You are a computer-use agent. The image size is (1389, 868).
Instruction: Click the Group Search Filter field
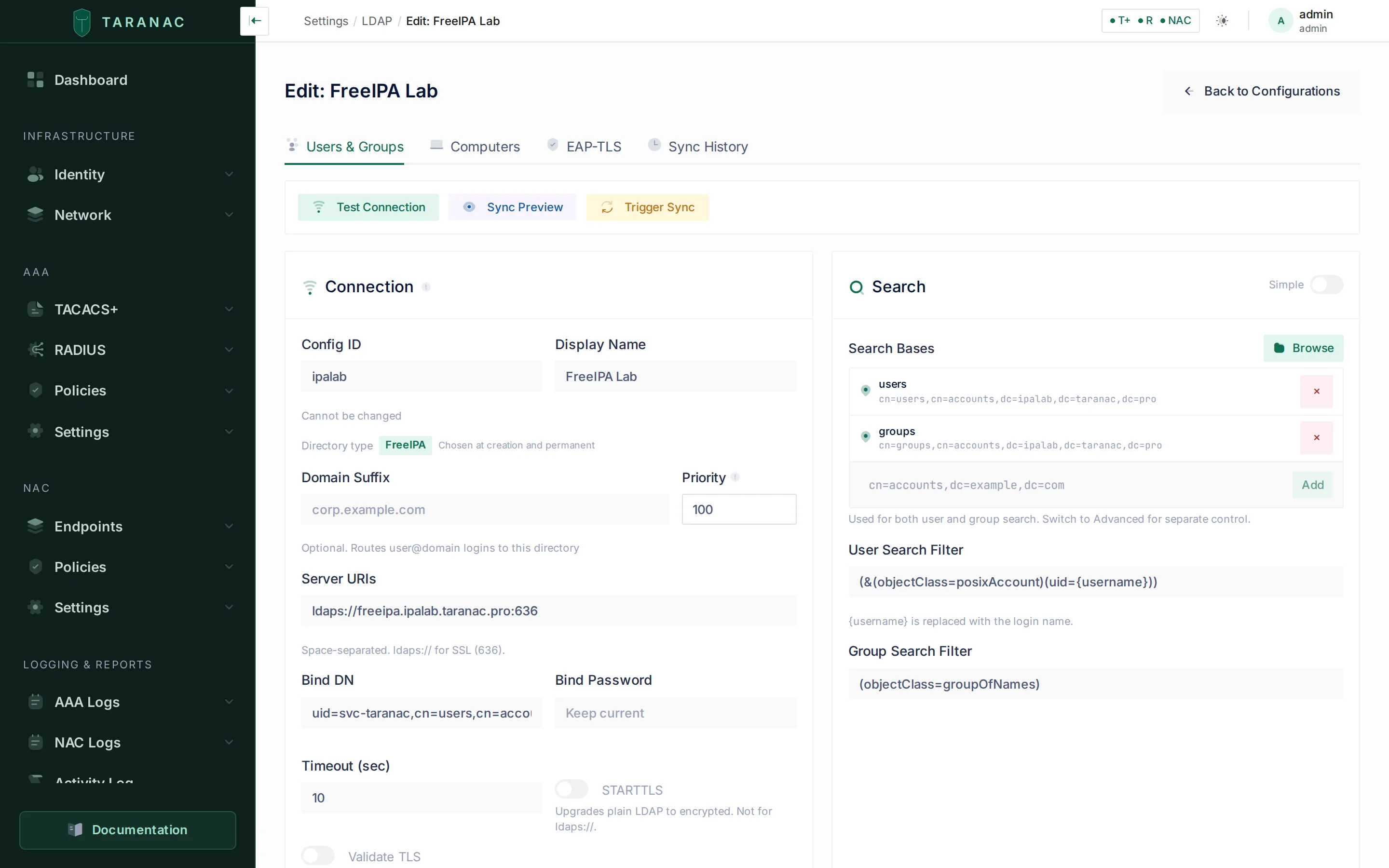click(1095, 684)
